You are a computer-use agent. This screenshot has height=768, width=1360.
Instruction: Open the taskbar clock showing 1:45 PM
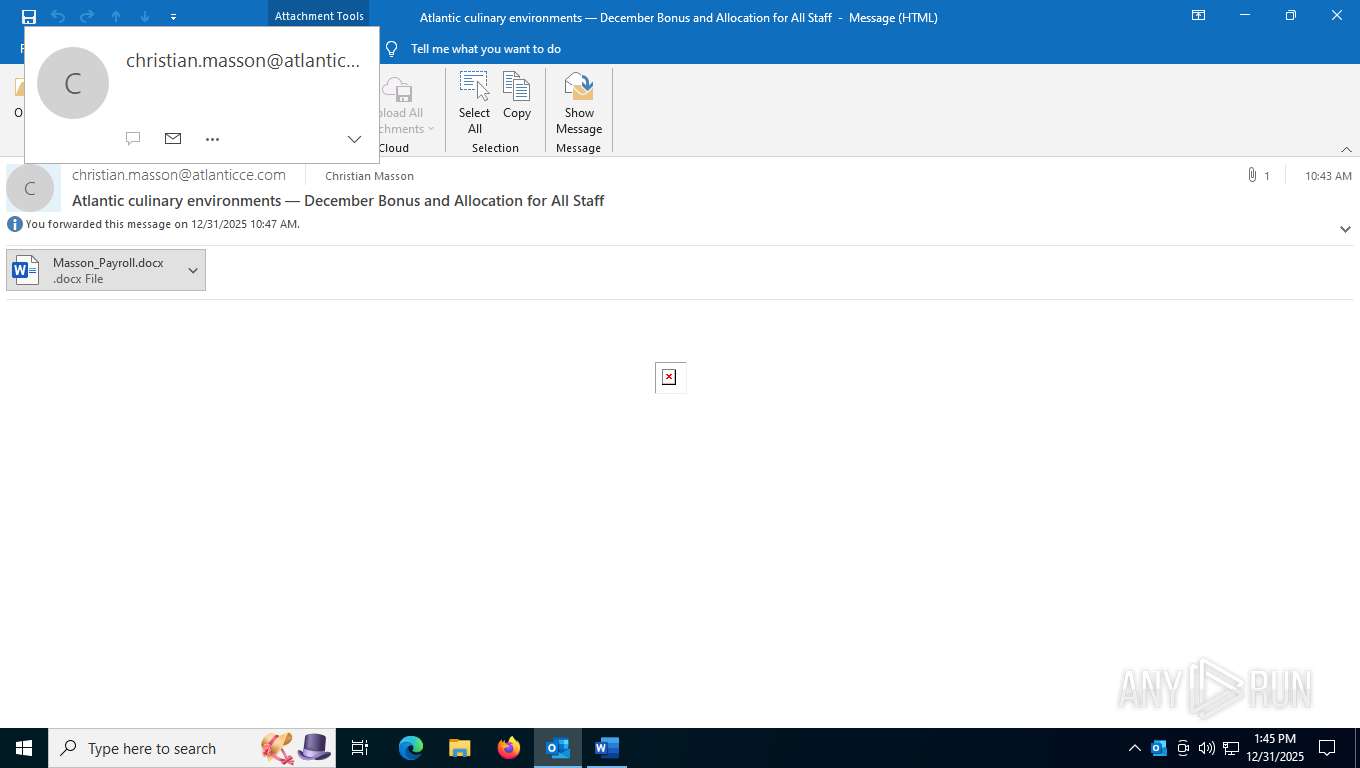(1275, 748)
